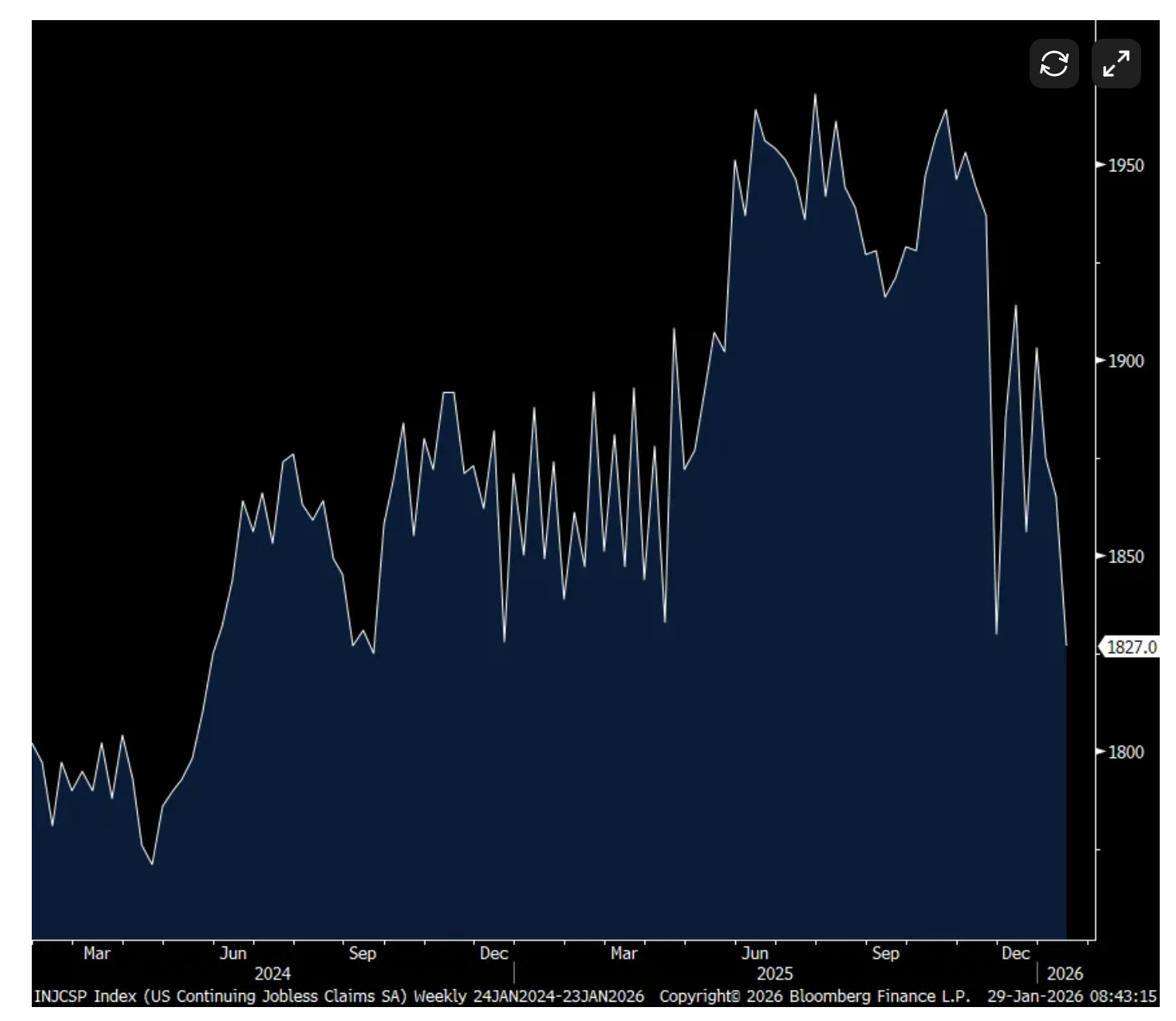The width and height of the screenshot is (1176, 1021).
Task: Select the 1950 y-axis label
Action: tap(1125, 165)
